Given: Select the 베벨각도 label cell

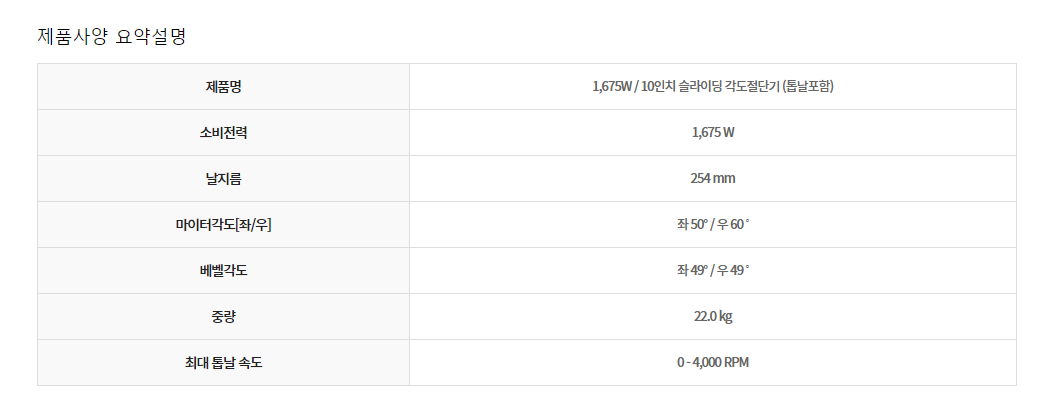Looking at the screenshot, I should click(x=223, y=271).
